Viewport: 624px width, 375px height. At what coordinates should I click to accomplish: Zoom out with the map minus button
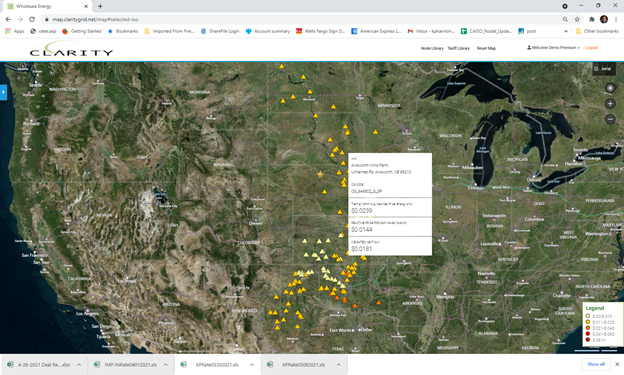tap(610, 119)
